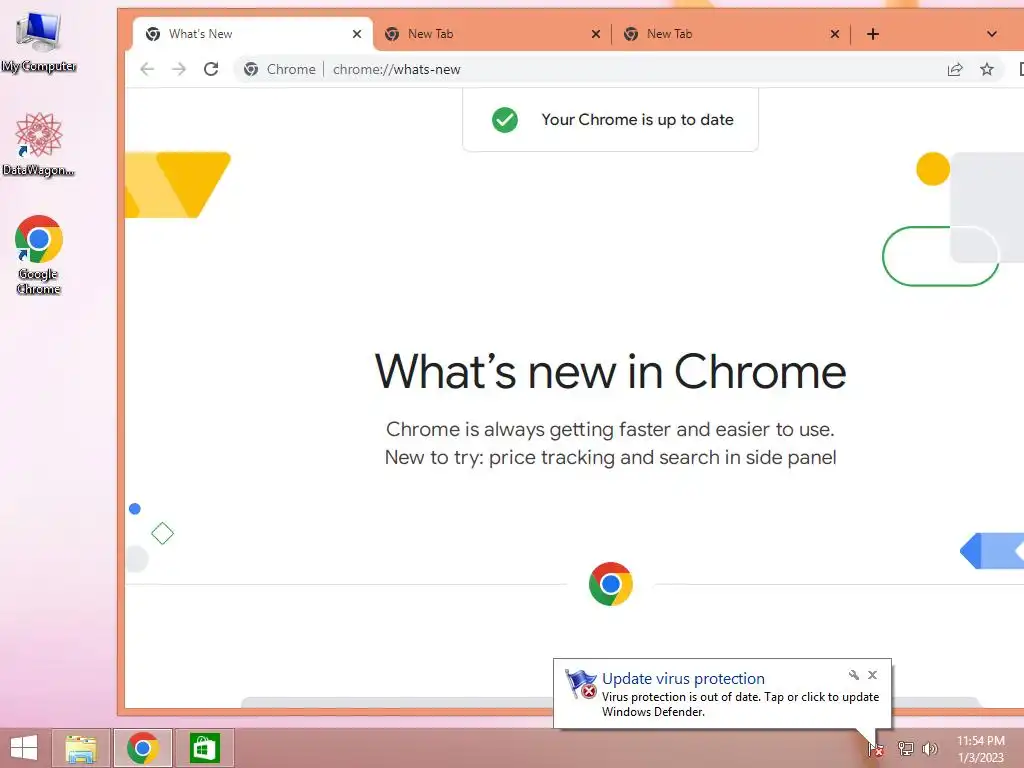Image resolution: width=1024 pixels, height=768 pixels.
Task: Open the My Computer desktop icon
Action: [39, 41]
